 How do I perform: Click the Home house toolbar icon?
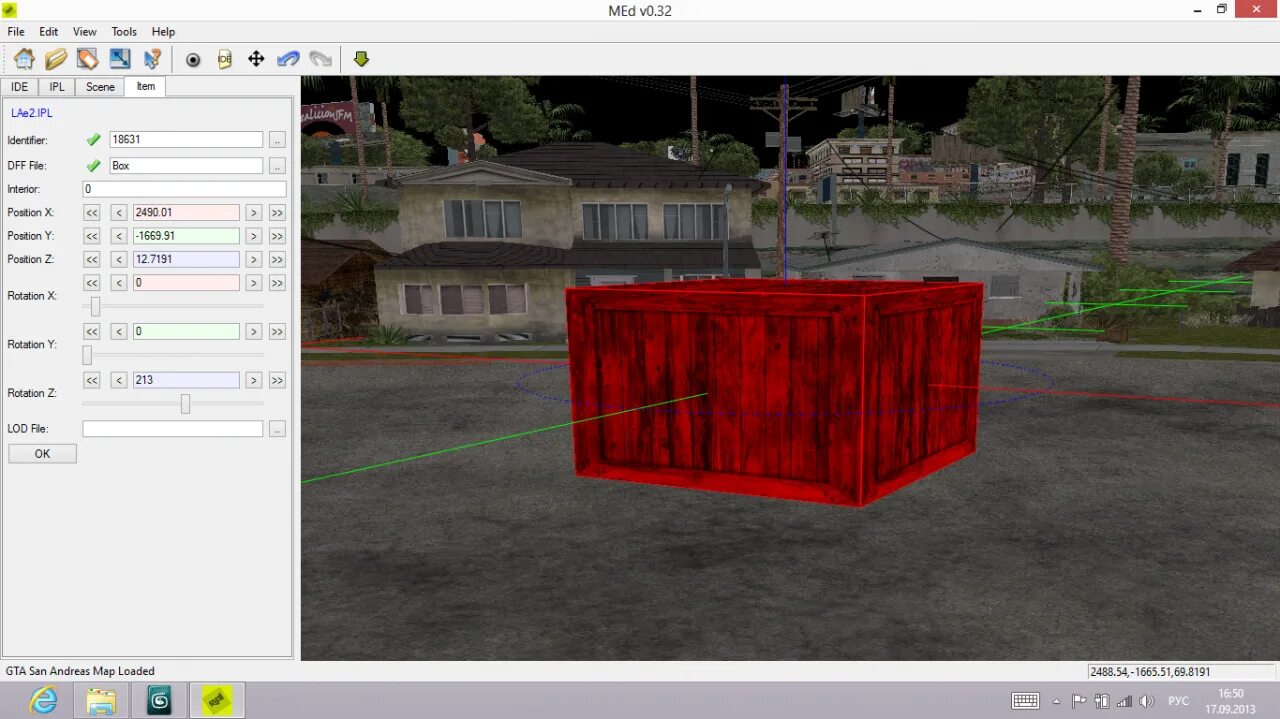coord(24,59)
